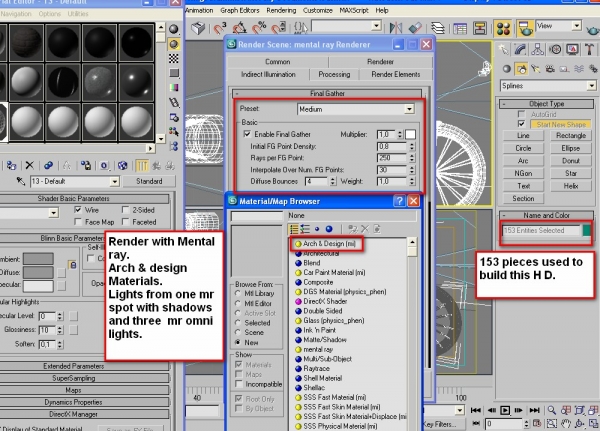Collapse the Final Gather rollout
This screenshot has width=600, height=431.
tap(328, 93)
